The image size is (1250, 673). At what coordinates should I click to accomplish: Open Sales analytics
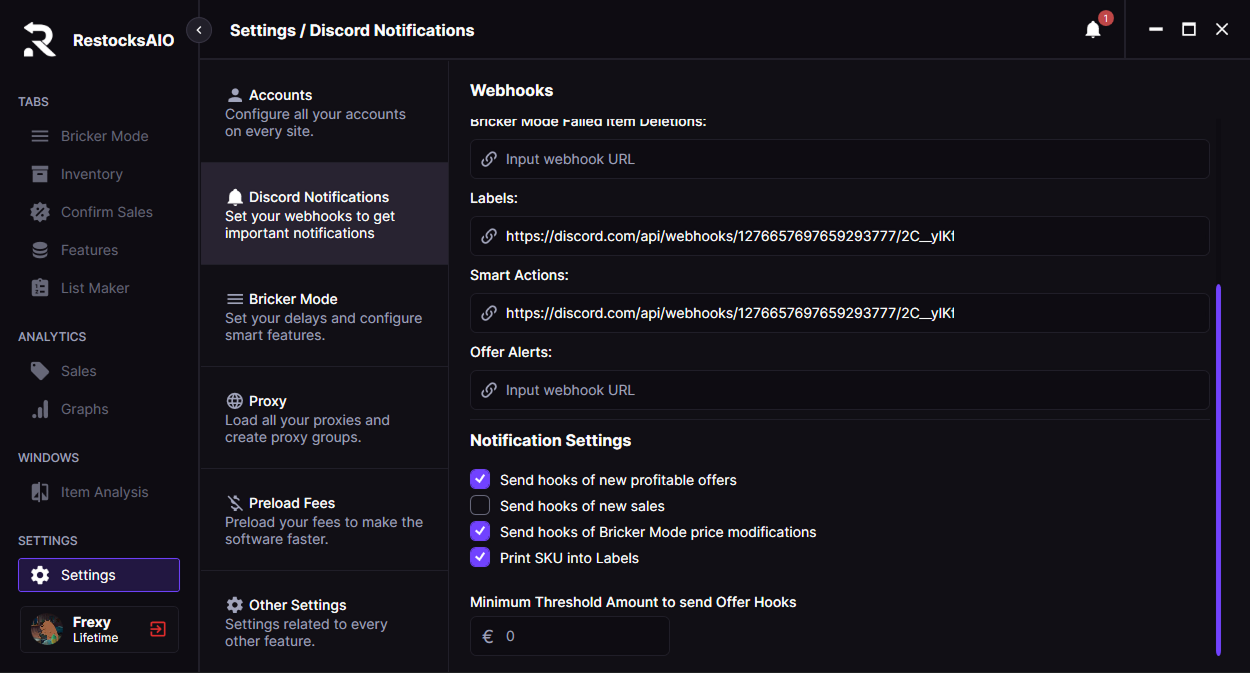point(78,371)
